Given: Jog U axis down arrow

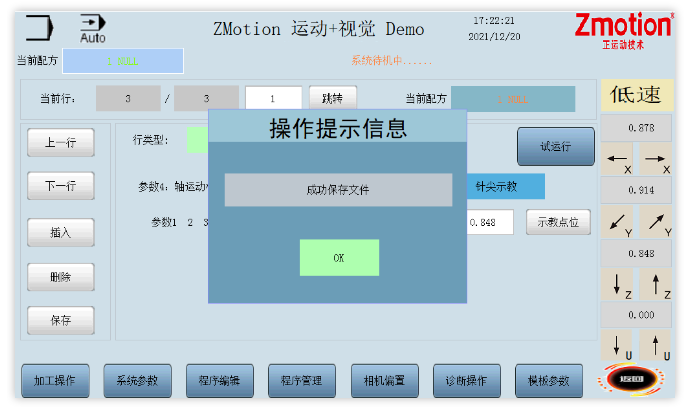Looking at the screenshot, I should click(617, 345).
